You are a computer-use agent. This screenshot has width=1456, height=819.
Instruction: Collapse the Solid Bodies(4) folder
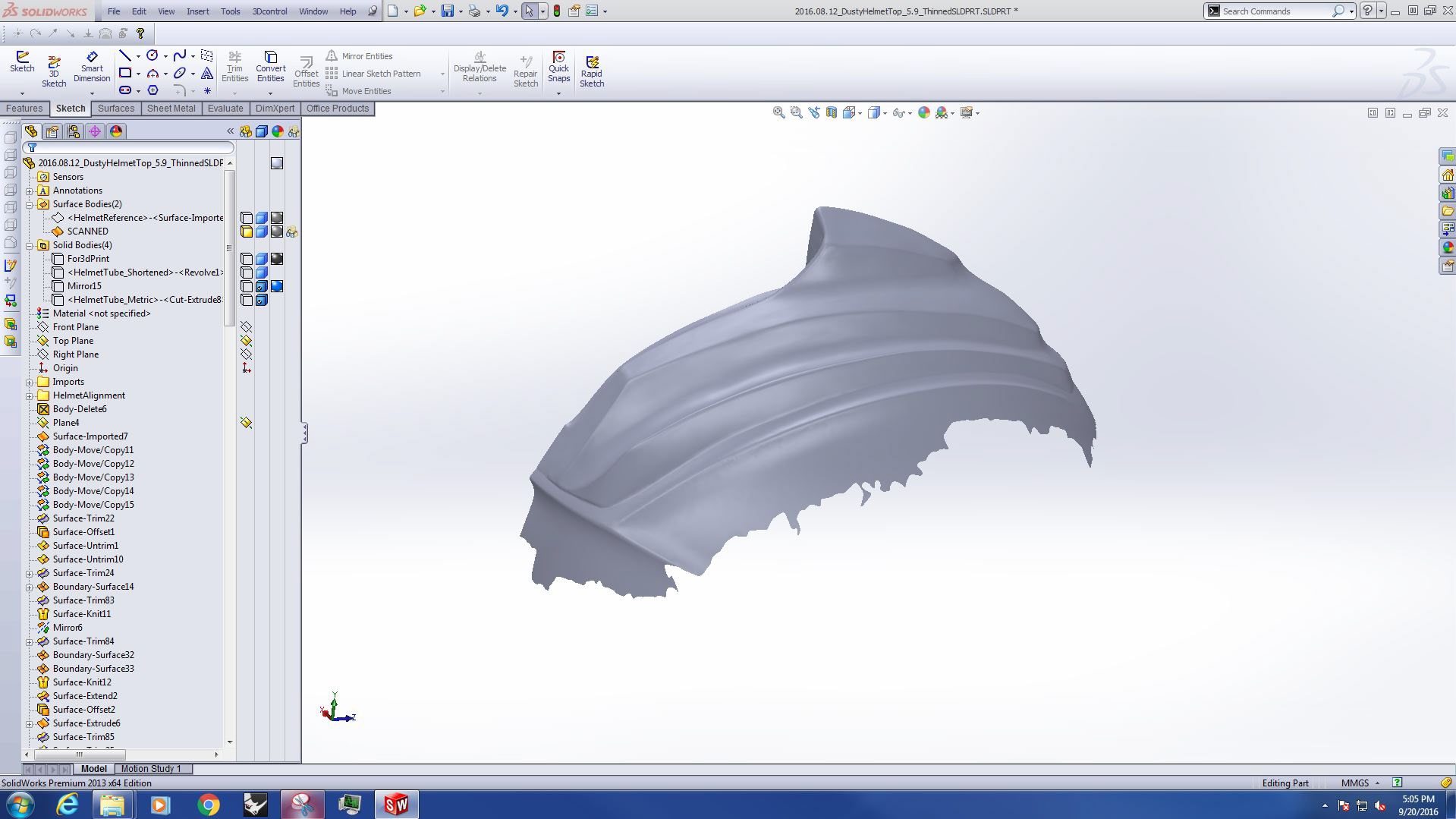point(30,245)
